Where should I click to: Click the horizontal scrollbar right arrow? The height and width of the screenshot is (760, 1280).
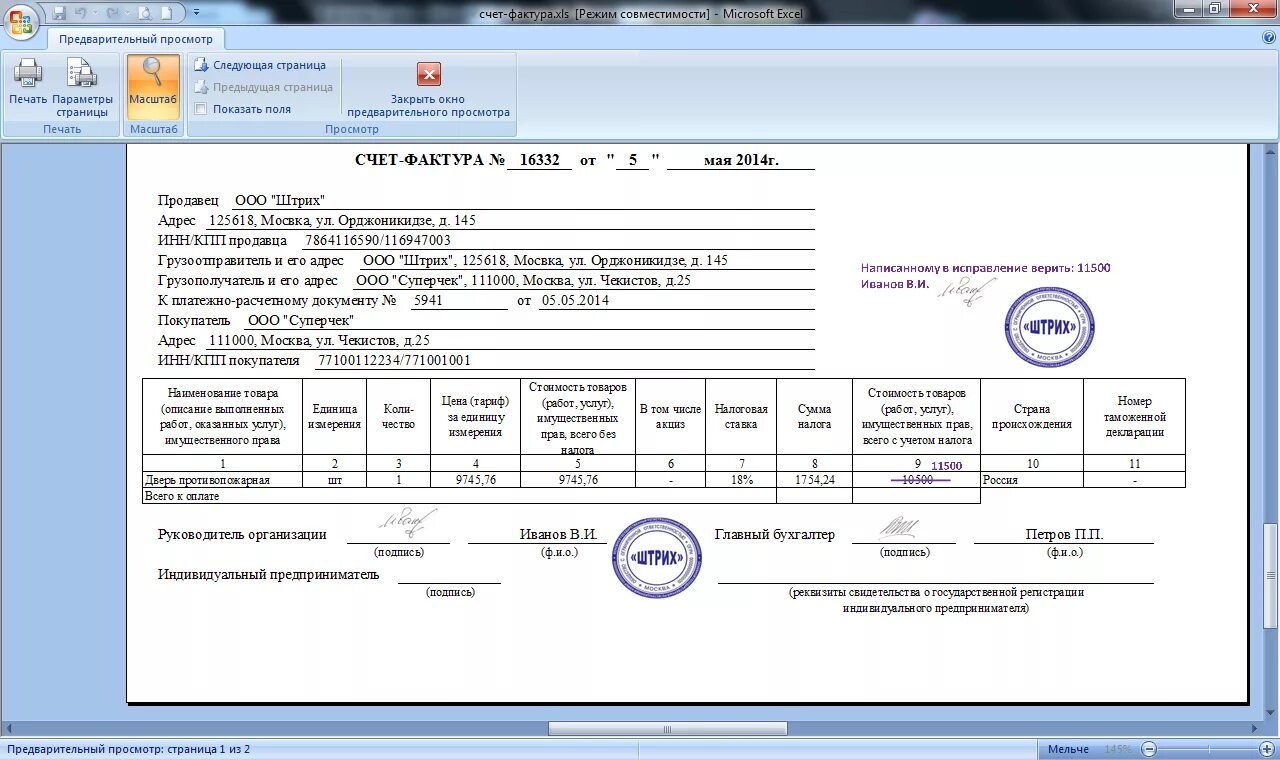(x=1255, y=728)
